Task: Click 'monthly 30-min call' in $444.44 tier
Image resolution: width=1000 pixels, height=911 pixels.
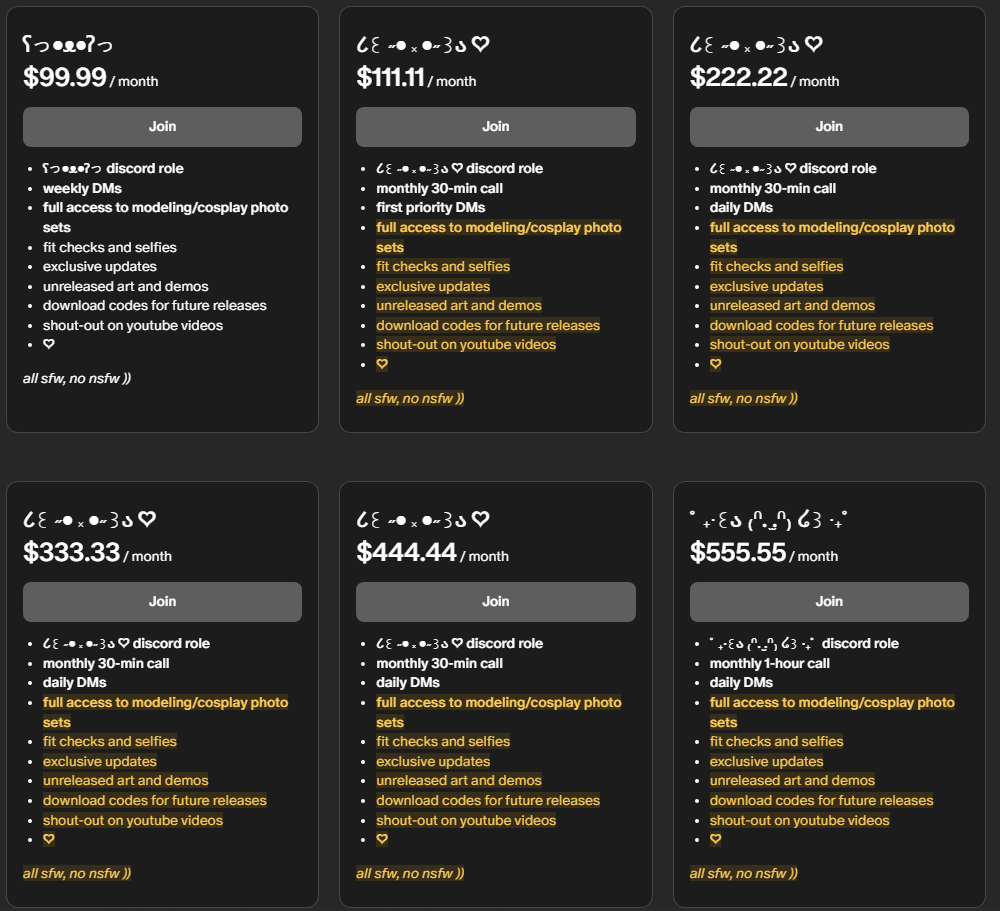Action: pyautogui.click(x=439, y=663)
